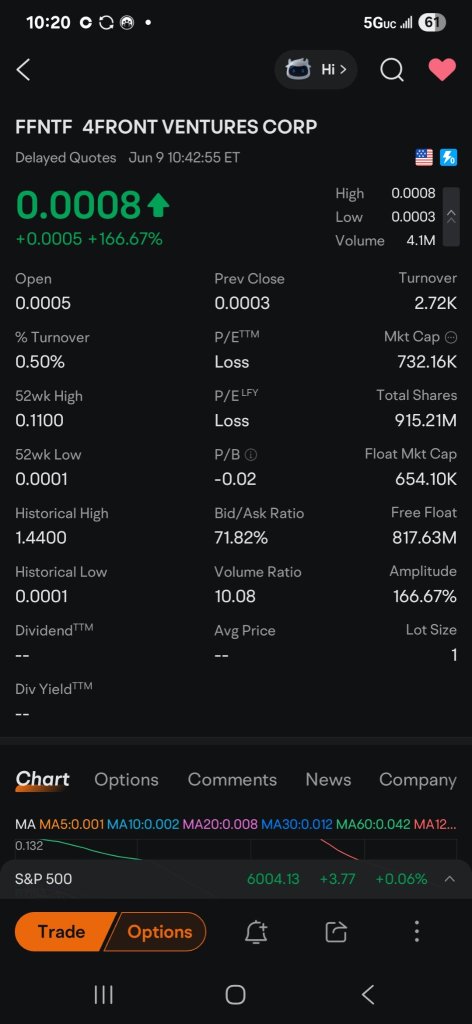
Task: Tap the outlined Options button at the bottom
Action: pyautogui.click(x=155, y=931)
